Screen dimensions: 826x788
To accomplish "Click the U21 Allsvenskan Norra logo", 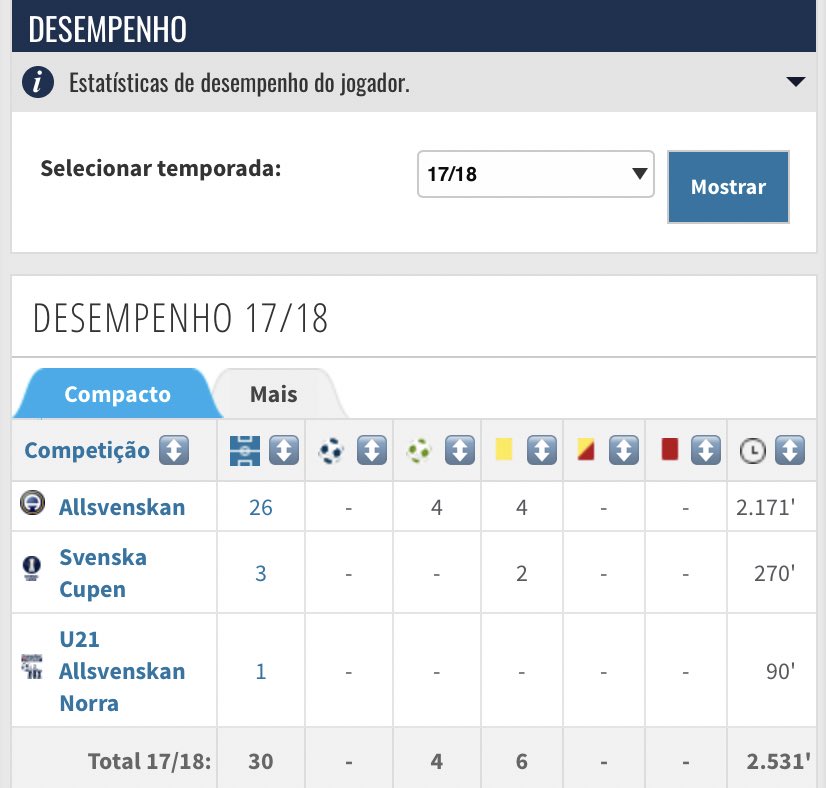I will click(31, 667).
